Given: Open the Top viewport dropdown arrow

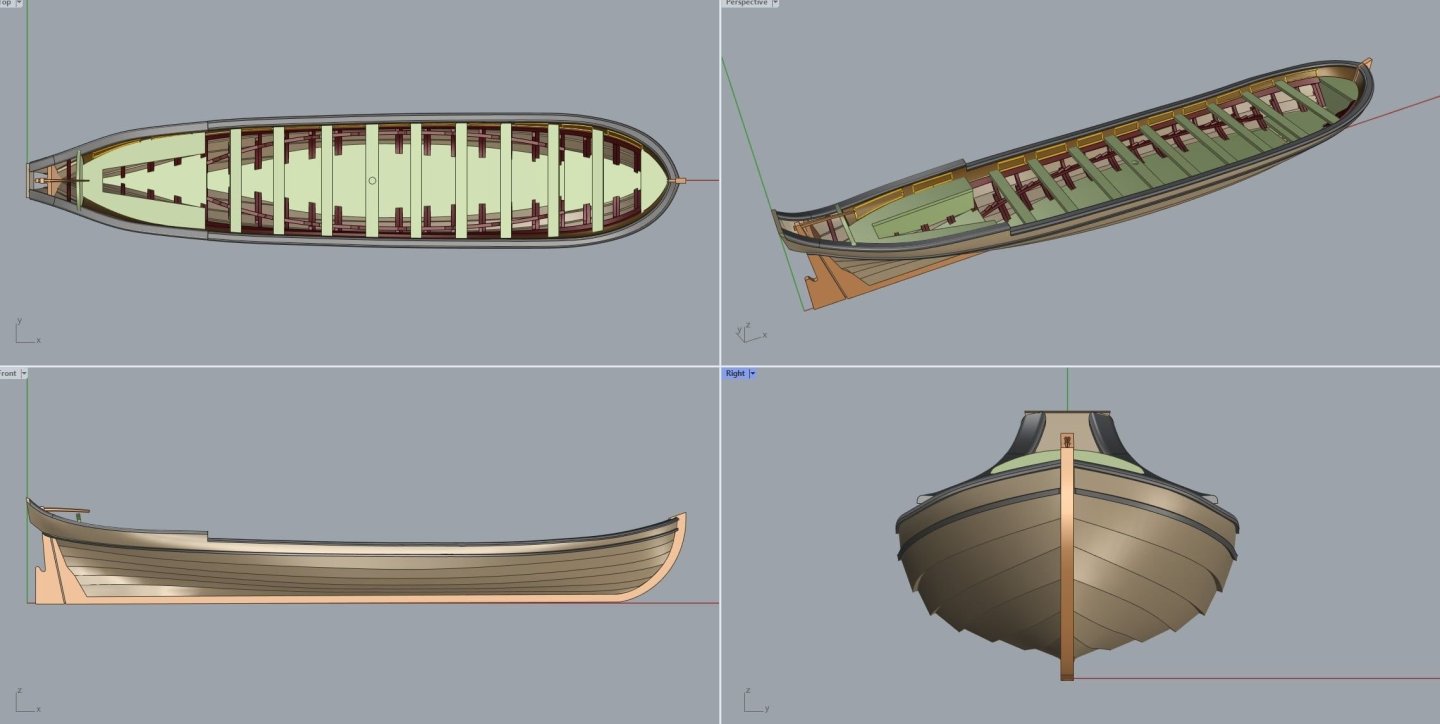Looking at the screenshot, I should click(x=21, y=3).
